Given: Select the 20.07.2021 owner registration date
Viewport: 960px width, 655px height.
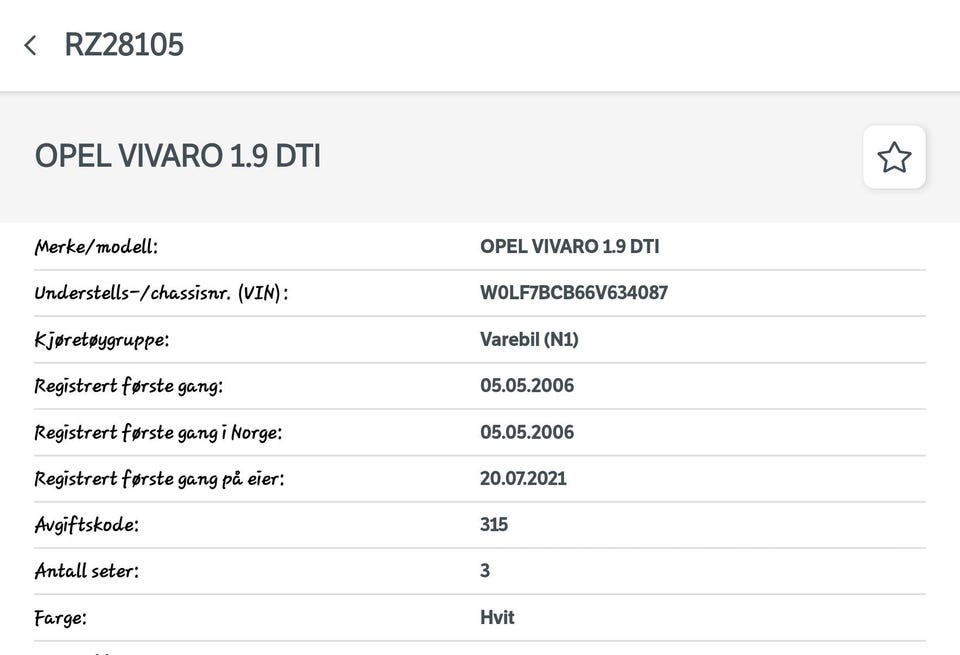Looking at the screenshot, I should coord(523,478).
